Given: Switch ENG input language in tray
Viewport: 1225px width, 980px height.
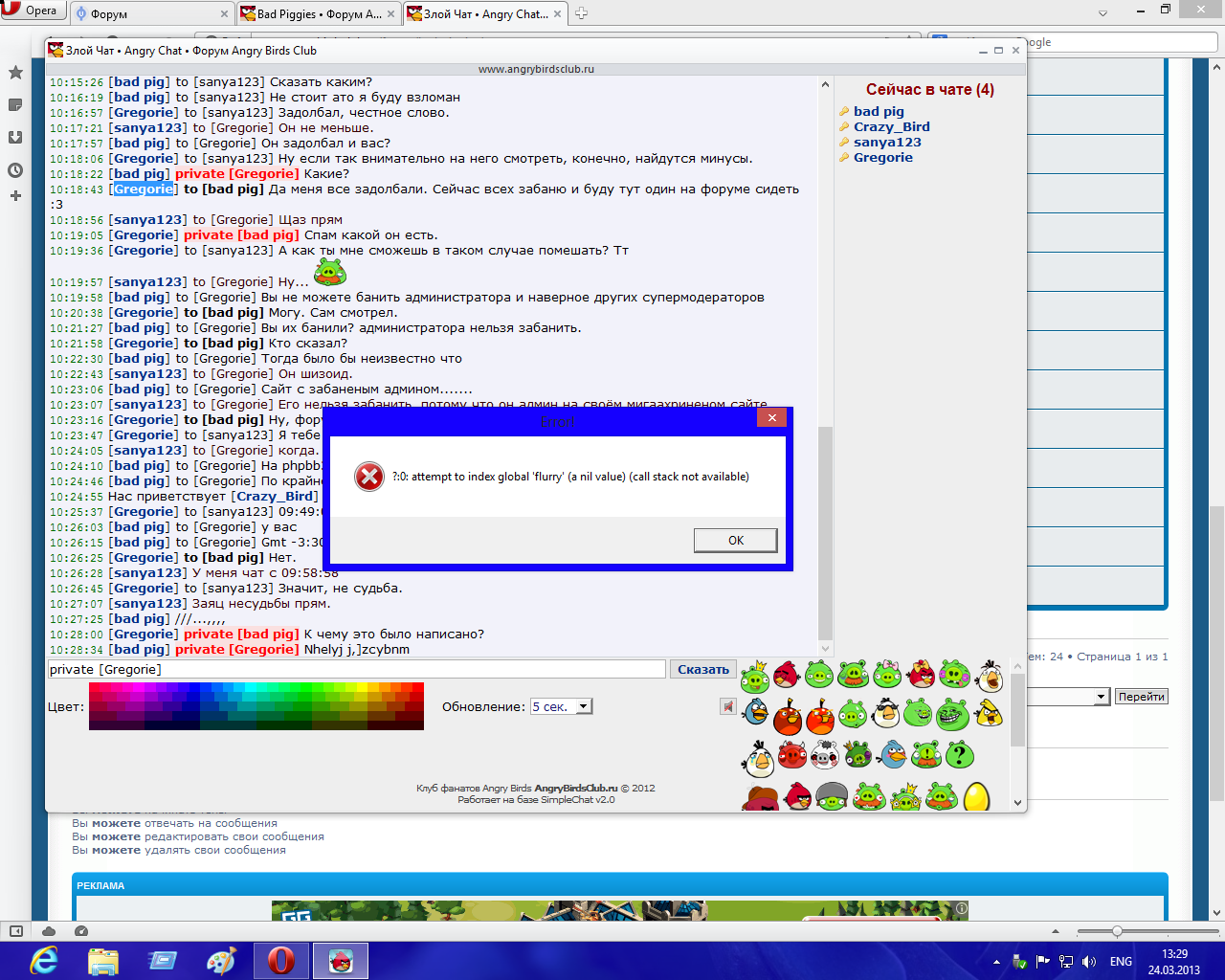Looking at the screenshot, I should (1121, 962).
